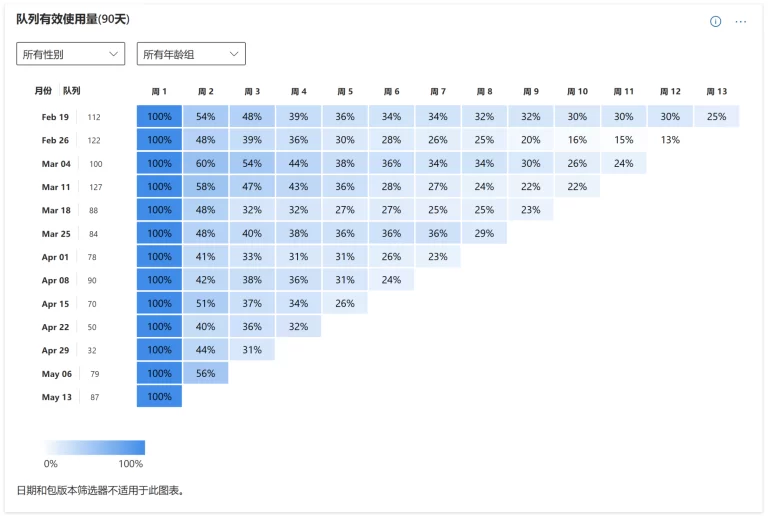Click the info icon in top right
The height and width of the screenshot is (517, 768).
click(x=715, y=22)
